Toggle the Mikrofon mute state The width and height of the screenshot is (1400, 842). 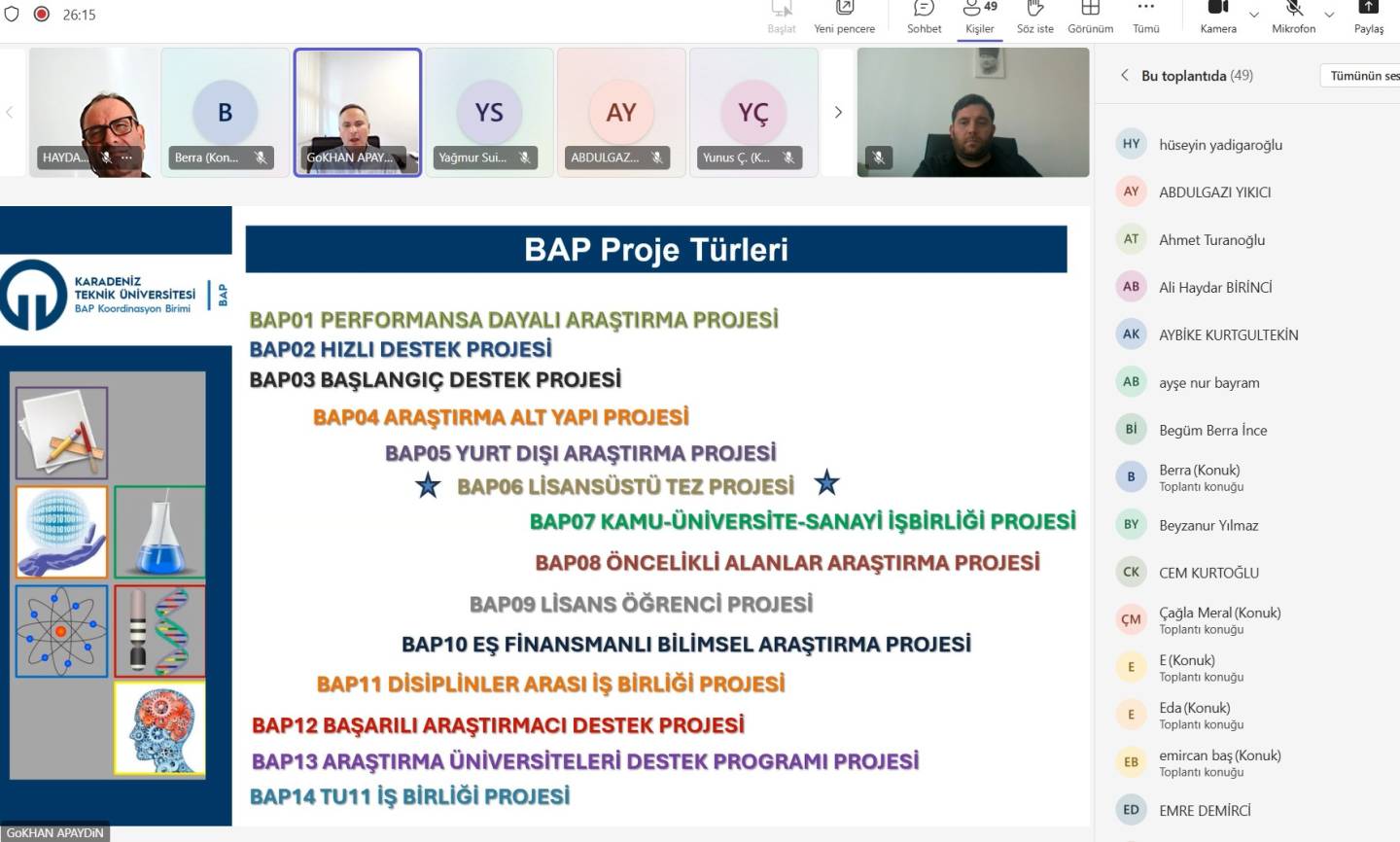(x=1293, y=12)
